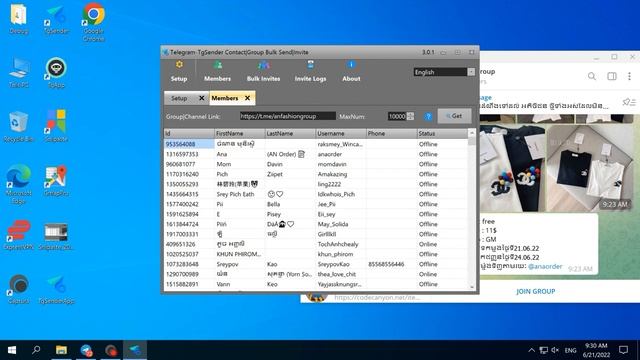Close the Members tab

coord(247,98)
